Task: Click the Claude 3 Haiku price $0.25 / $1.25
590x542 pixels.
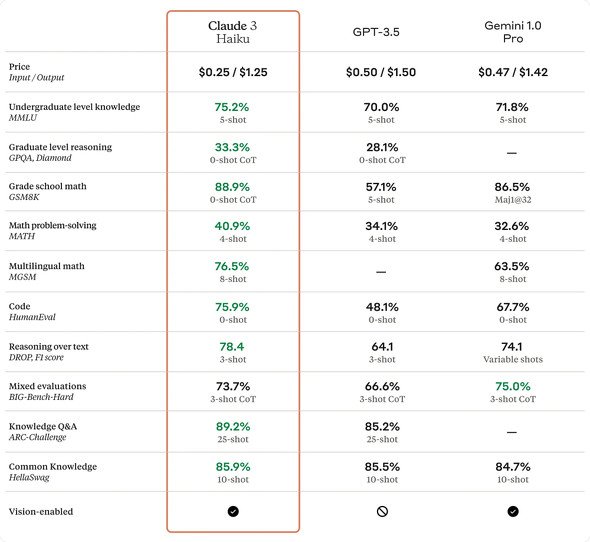Action: click(x=233, y=72)
